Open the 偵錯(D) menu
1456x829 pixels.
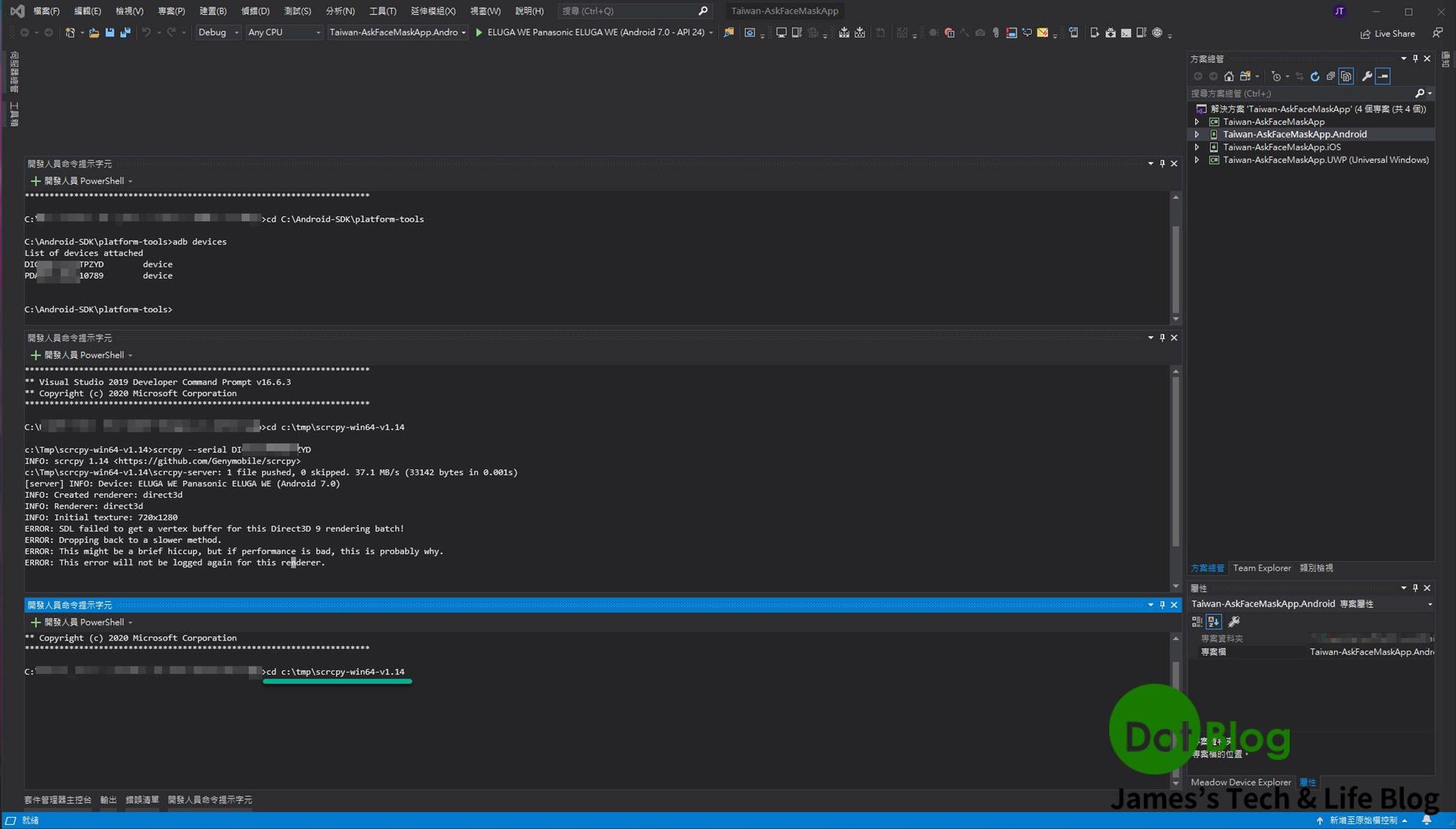[x=255, y=11]
